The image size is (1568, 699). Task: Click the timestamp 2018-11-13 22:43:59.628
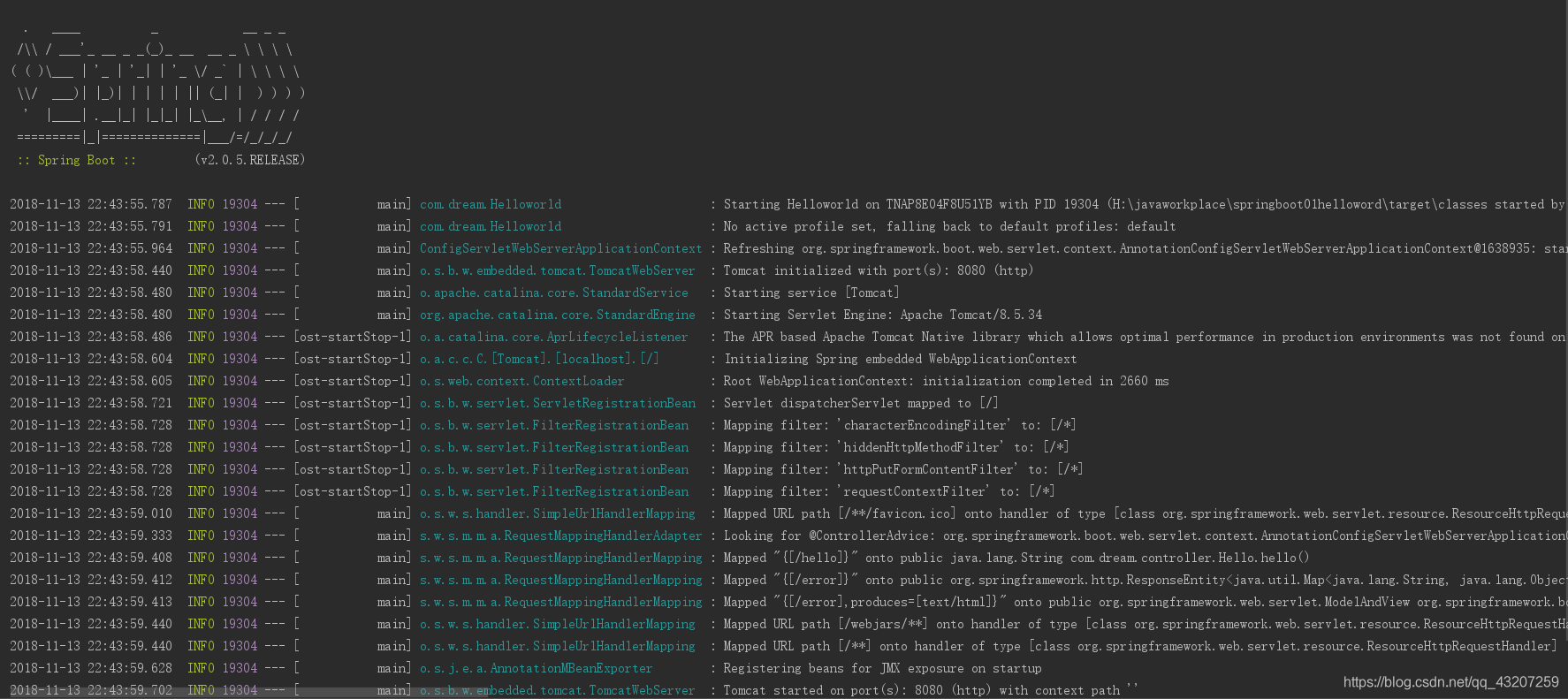pos(91,668)
